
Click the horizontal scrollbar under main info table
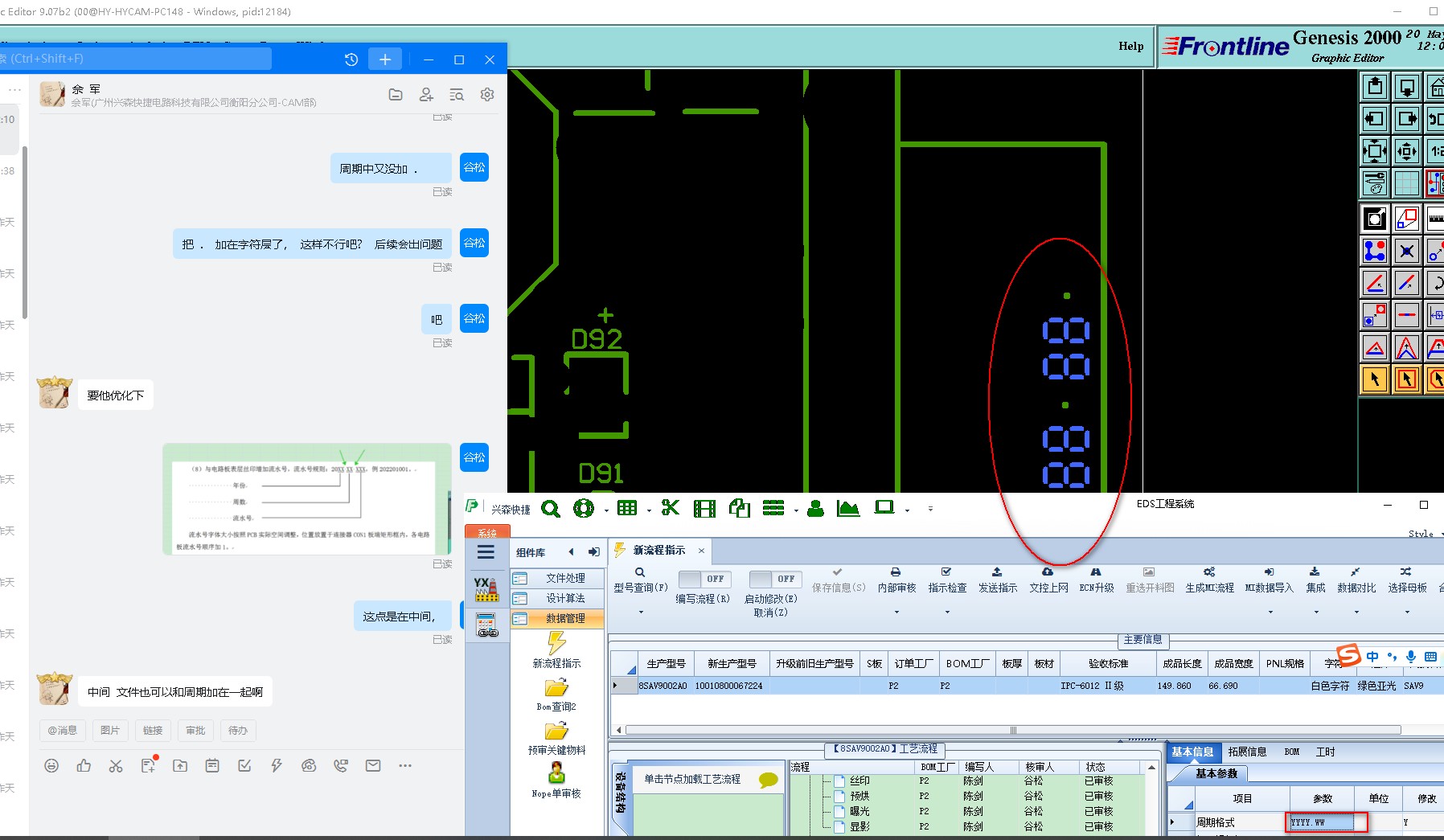click(x=1013, y=730)
